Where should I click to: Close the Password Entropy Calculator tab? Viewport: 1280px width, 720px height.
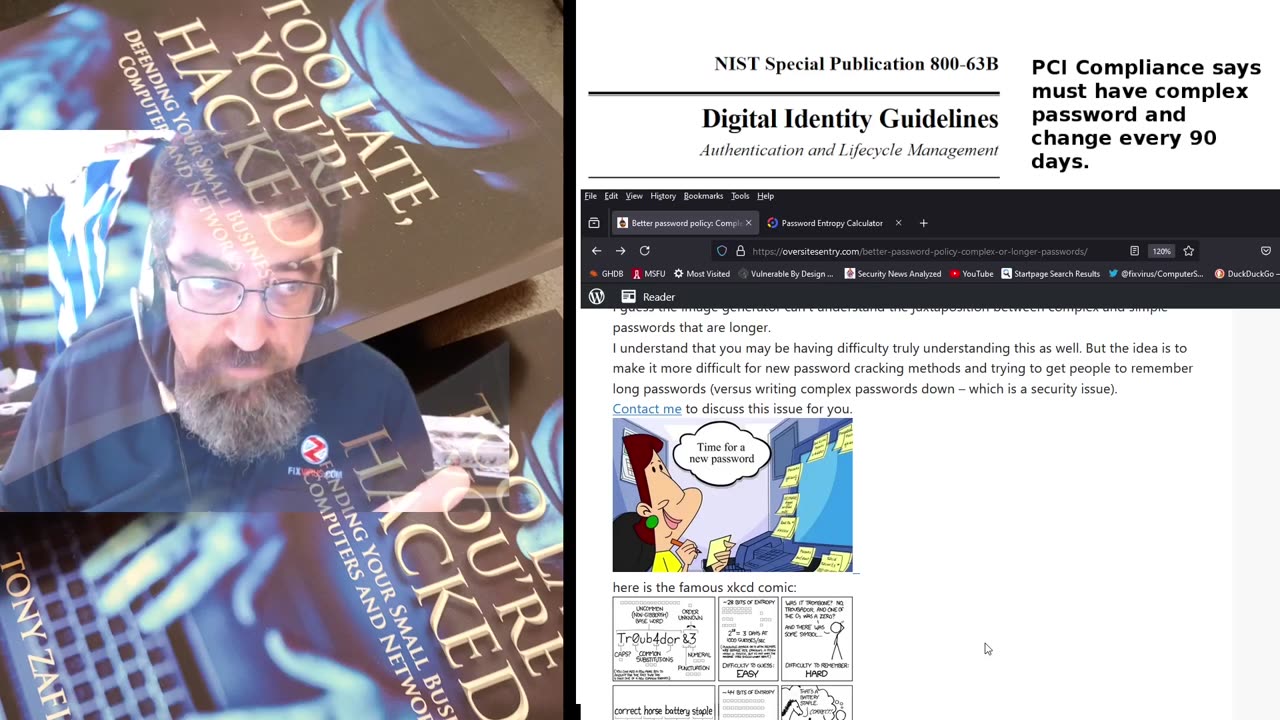pyautogui.click(x=898, y=223)
